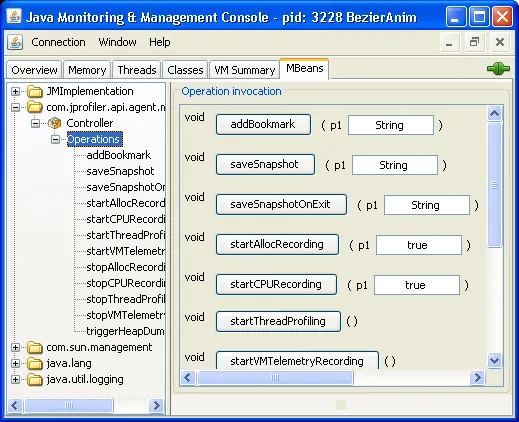Click the operations panel scroll left arrow
The width and height of the screenshot is (519, 422).
[x=188, y=378]
